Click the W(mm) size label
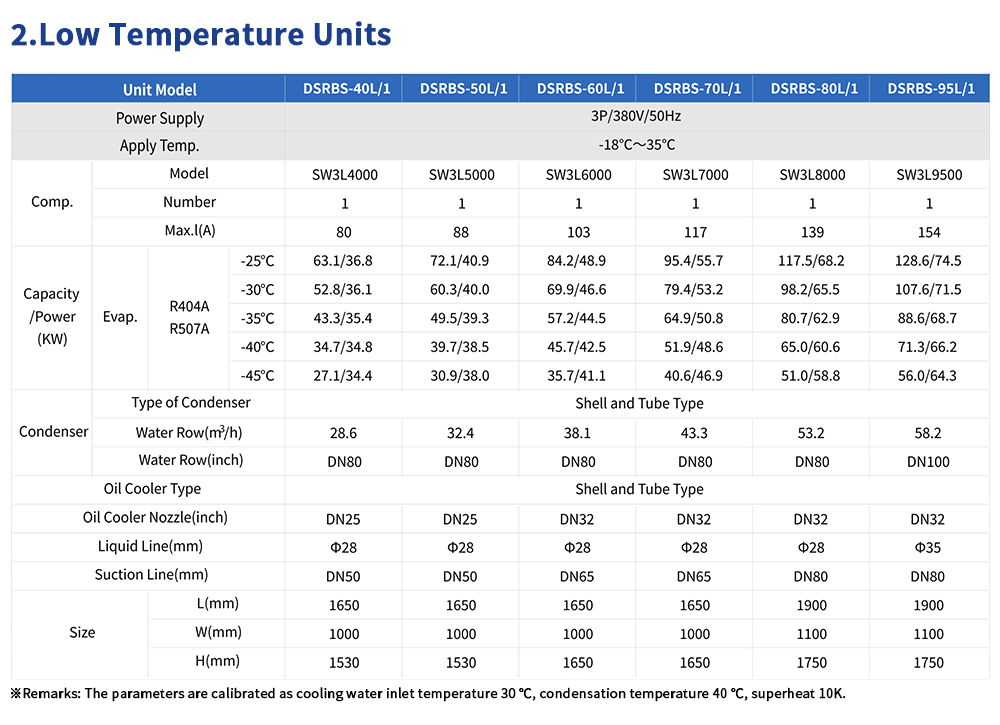1000x725 pixels. 218,633
